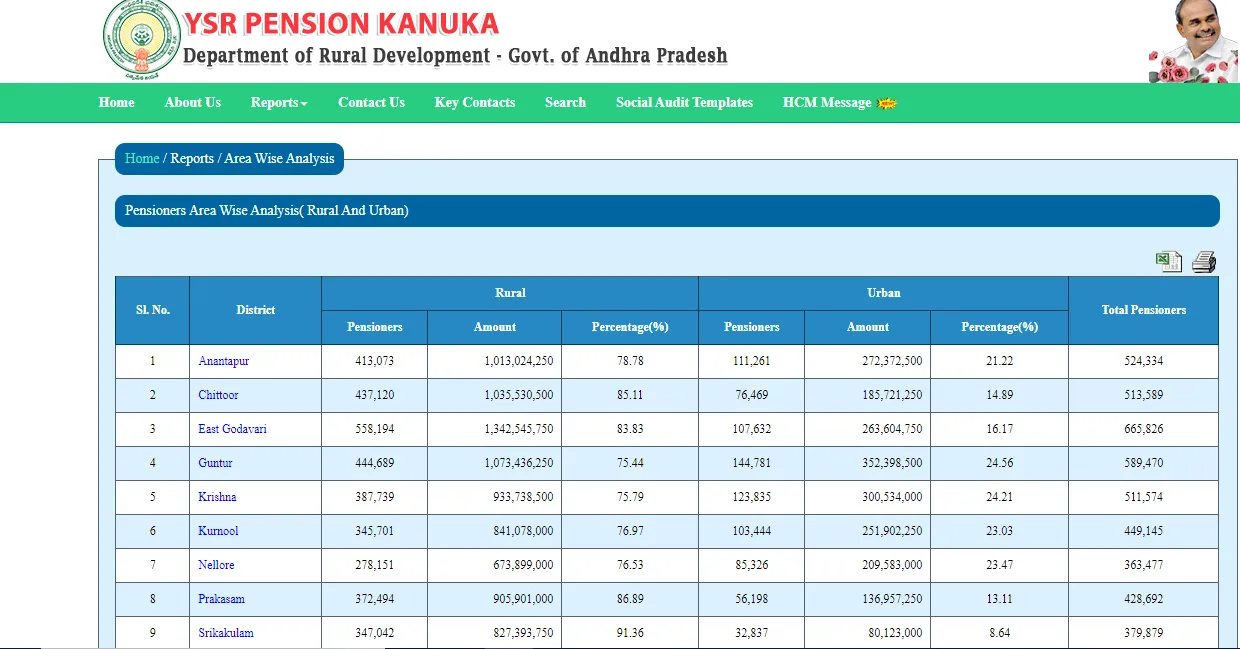Go to the Home menu item
The height and width of the screenshot is (649, 1240).
[117, 103]
